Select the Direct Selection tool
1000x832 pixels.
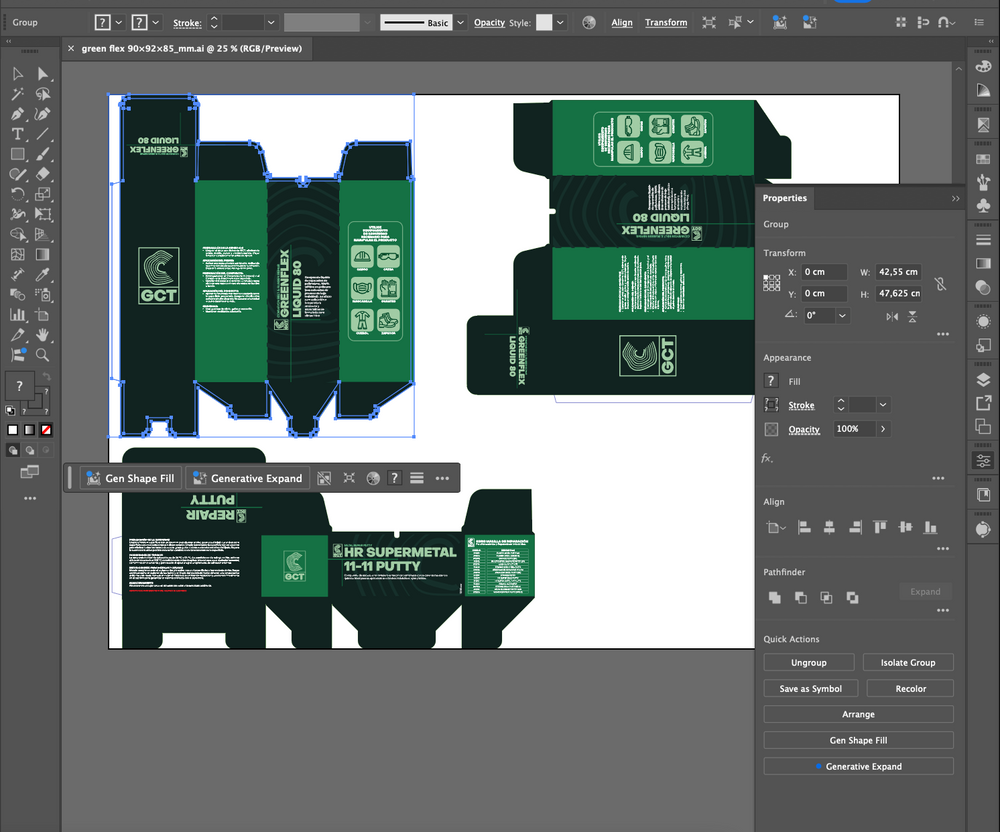[43, 74]
